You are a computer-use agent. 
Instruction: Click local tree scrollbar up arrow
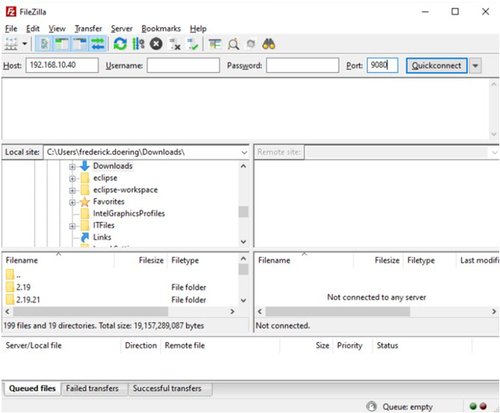point(244,166)
